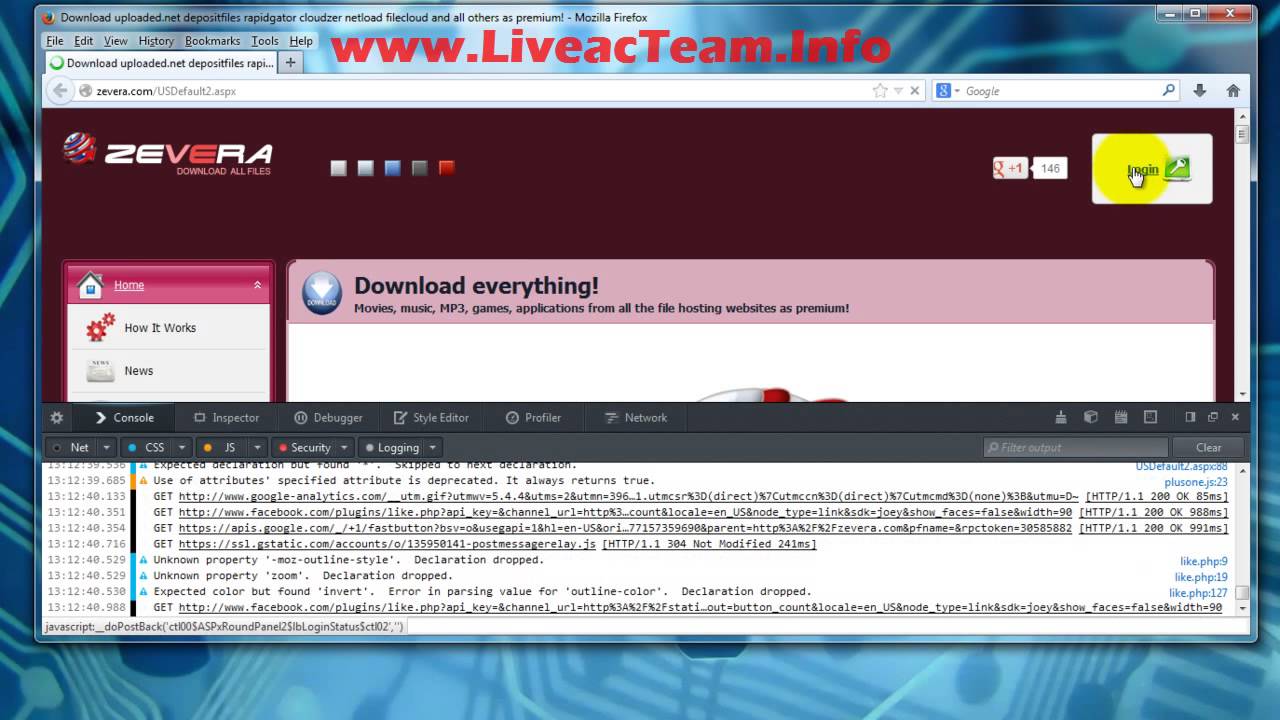Expand the CSS filter dropdown arrow
This screenshot has height=720, width=1280.
182,447
